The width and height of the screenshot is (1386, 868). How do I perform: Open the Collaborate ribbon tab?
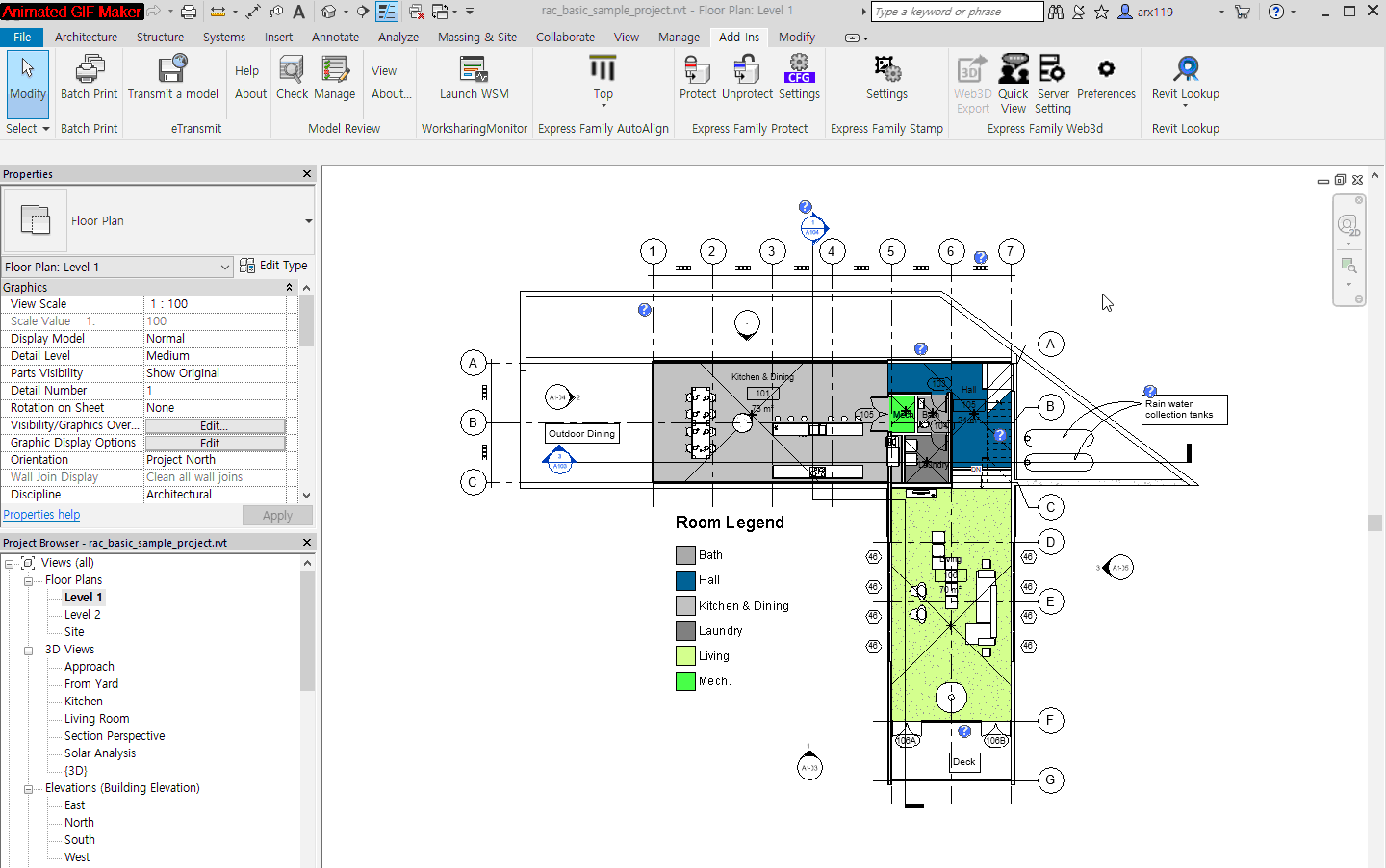565,38
